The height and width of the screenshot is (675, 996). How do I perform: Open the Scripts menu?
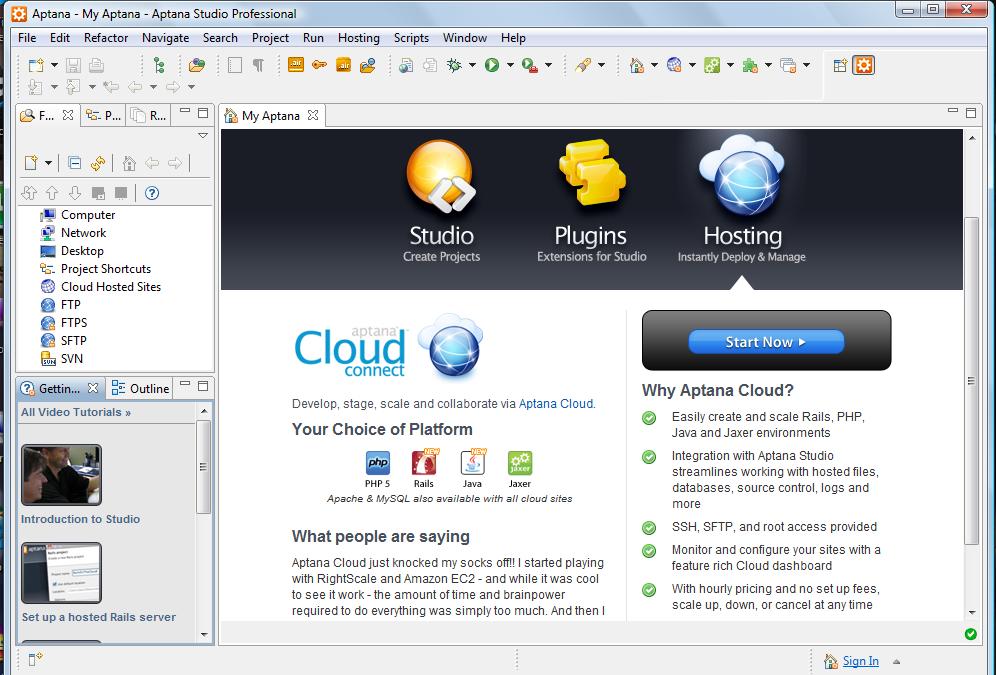[x=411, y=38]
